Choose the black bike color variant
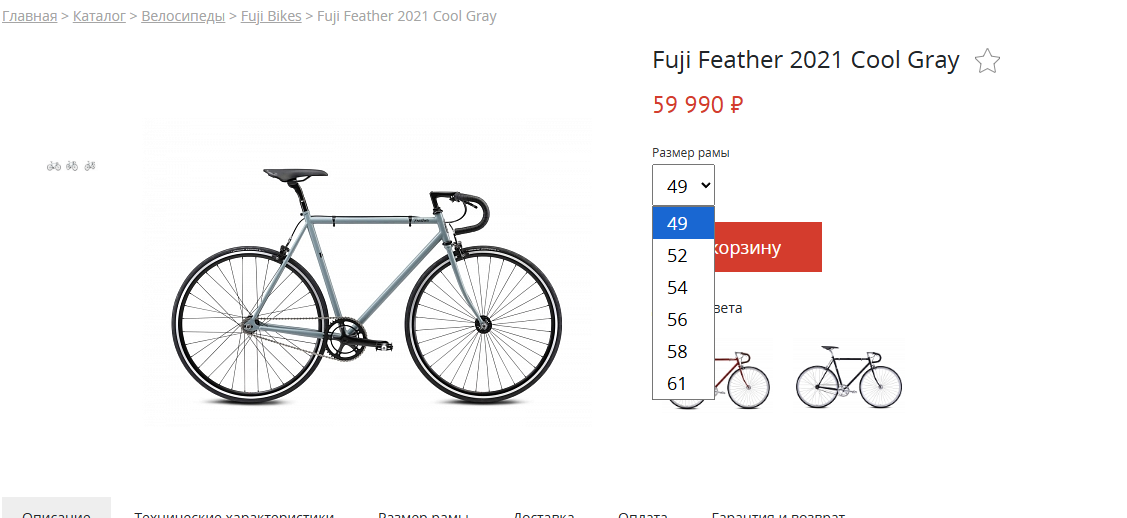Image resolution: width=1127 pixels, height=518 pixels. [x=848, y=376]
